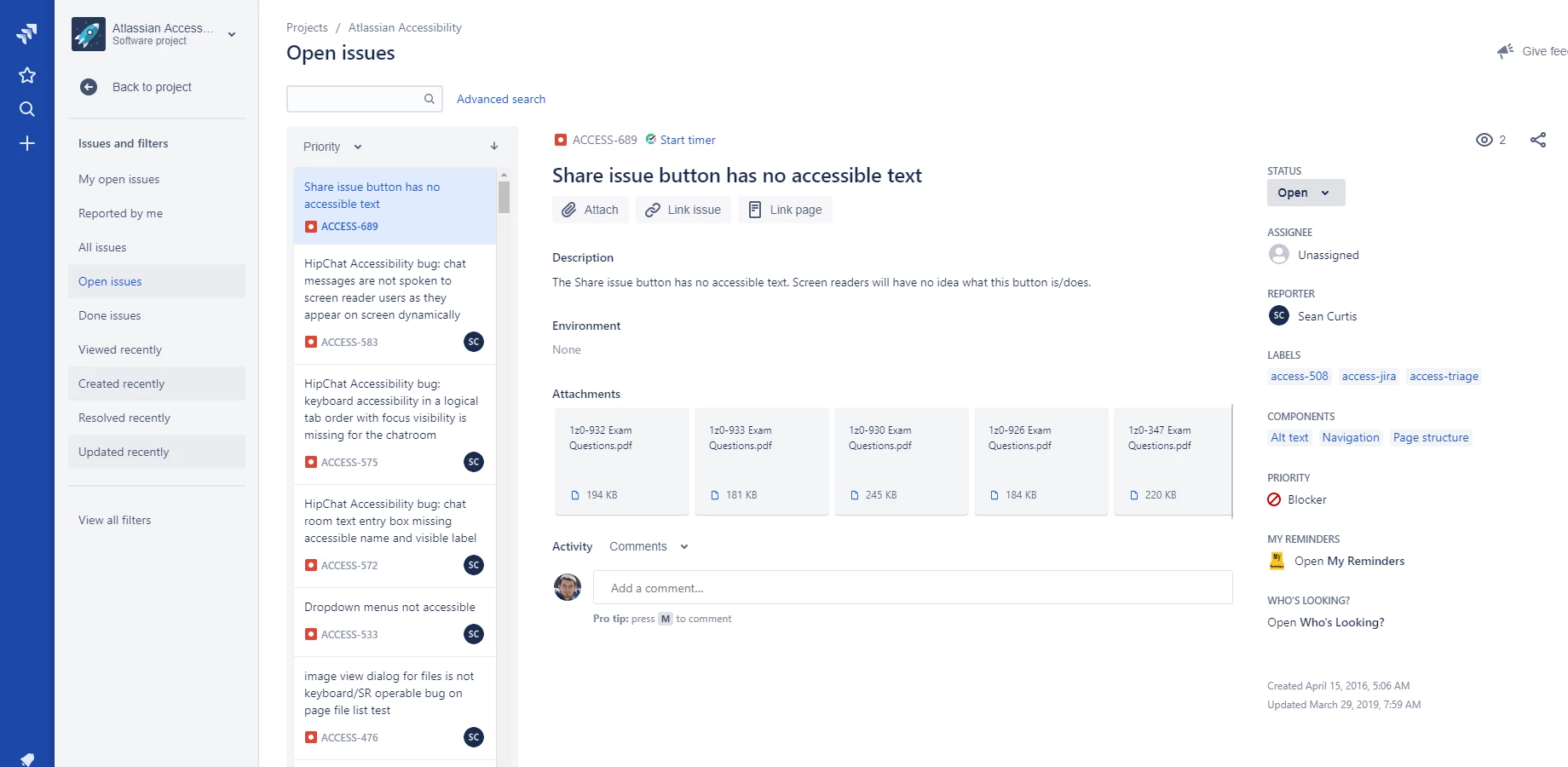Open the 1z0-932 Exam Questions.pdf attachment
The width and height of the screenshot is (1568, 767).
(x=622, y=461)
